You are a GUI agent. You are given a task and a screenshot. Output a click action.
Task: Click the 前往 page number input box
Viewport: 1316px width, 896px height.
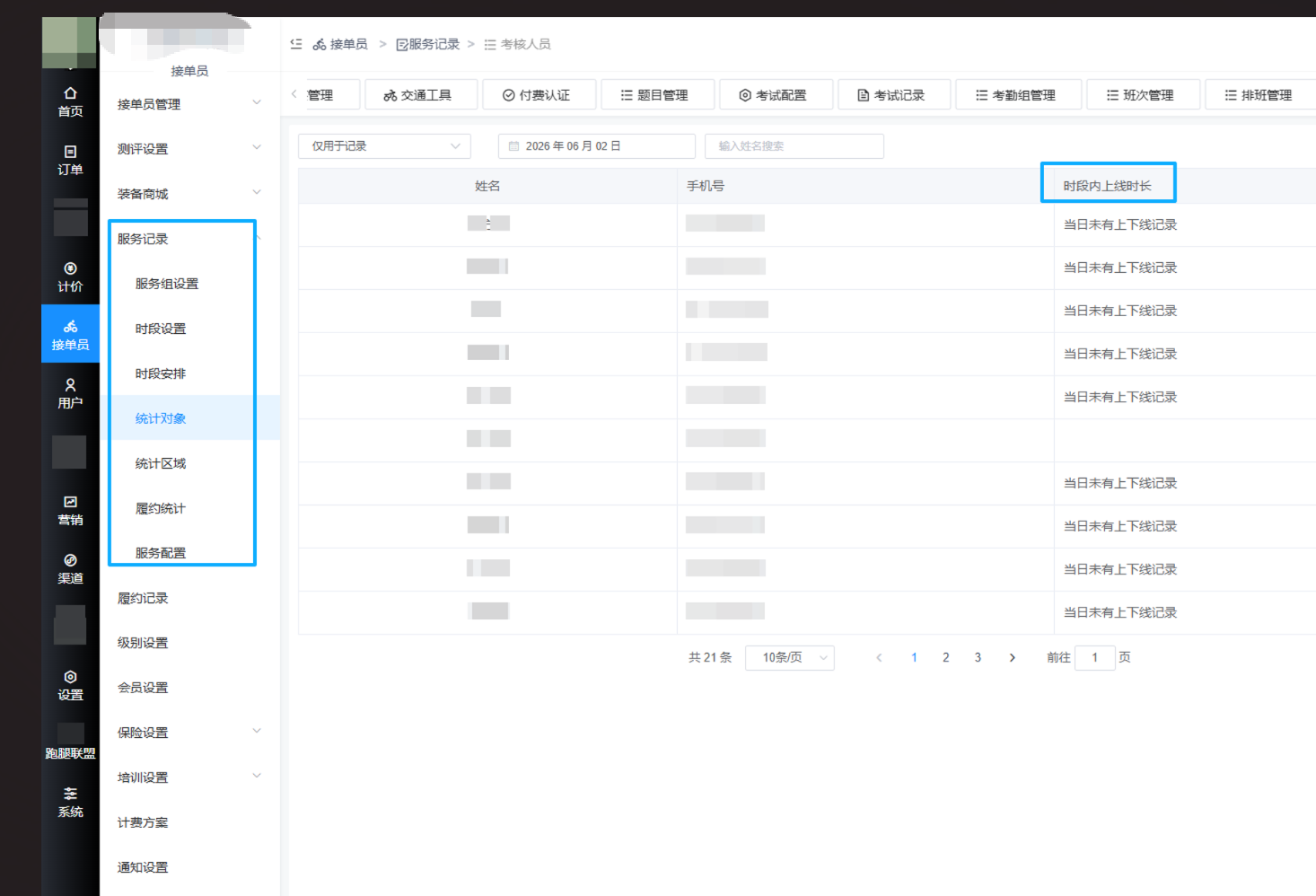1095,658
